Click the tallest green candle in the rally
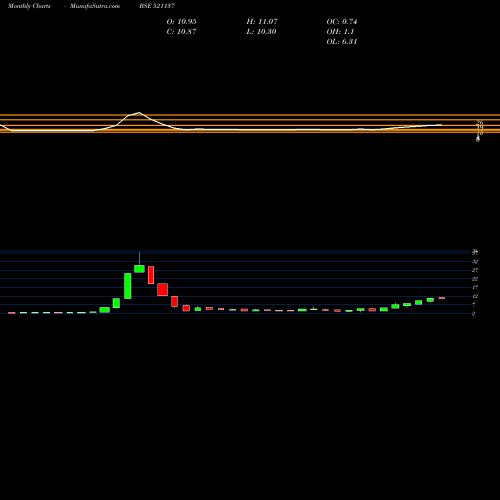This screenshot has width=500, height=500. pos(128,286)
